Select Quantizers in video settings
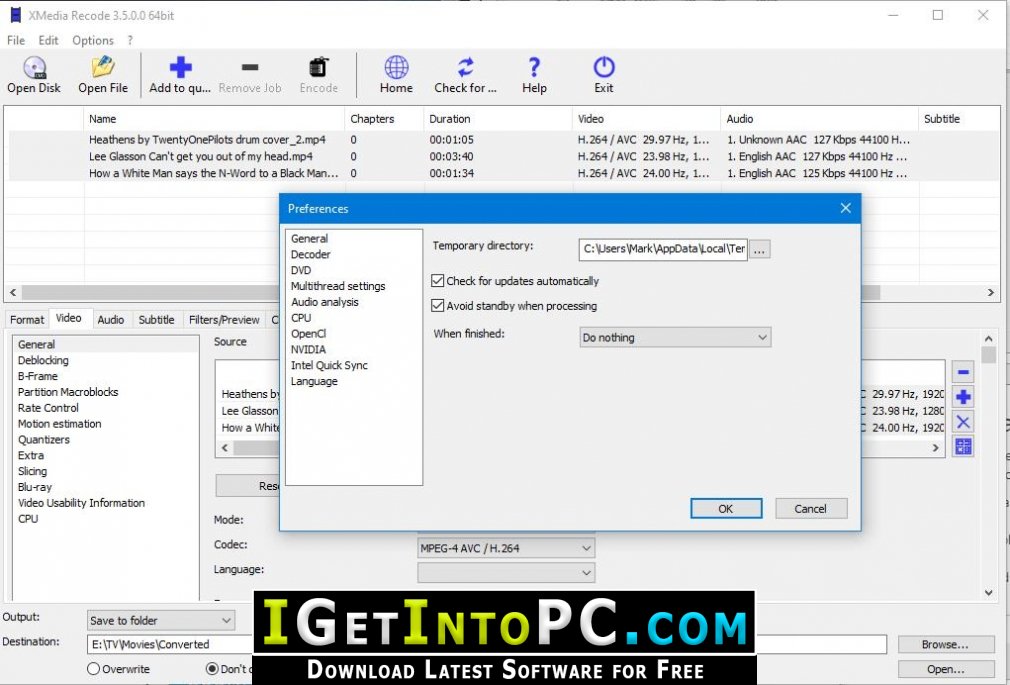 click(x=44, y=439)
